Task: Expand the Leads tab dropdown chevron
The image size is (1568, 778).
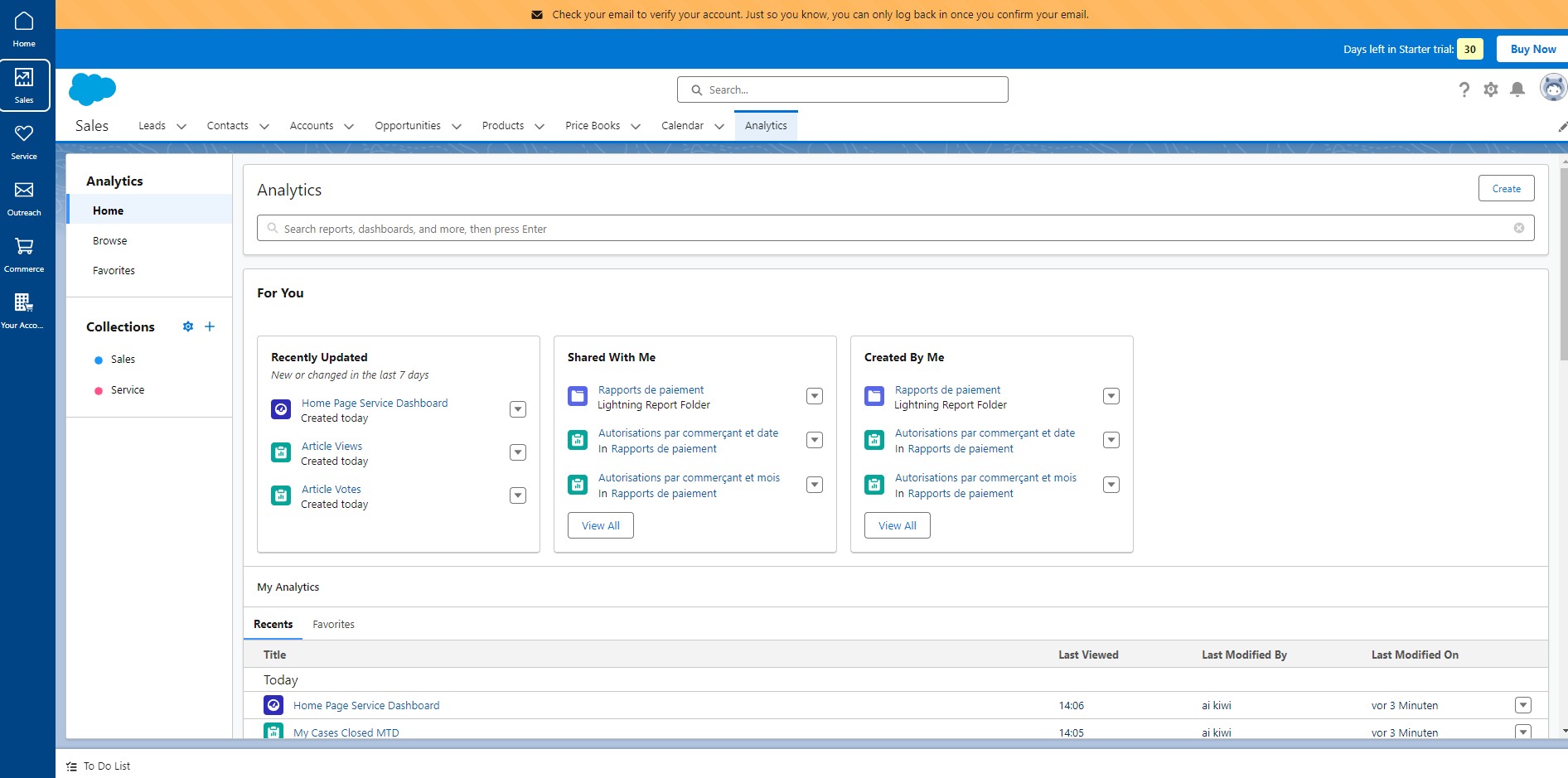Action: coord(181,127)
